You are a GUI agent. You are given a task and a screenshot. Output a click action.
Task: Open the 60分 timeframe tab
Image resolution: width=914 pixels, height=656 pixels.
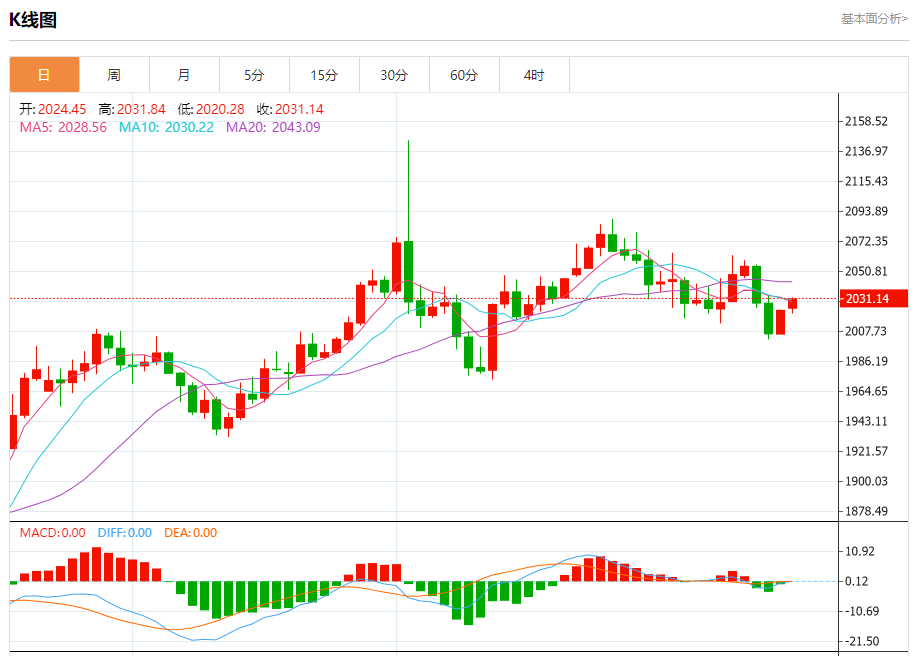point(464,75)
